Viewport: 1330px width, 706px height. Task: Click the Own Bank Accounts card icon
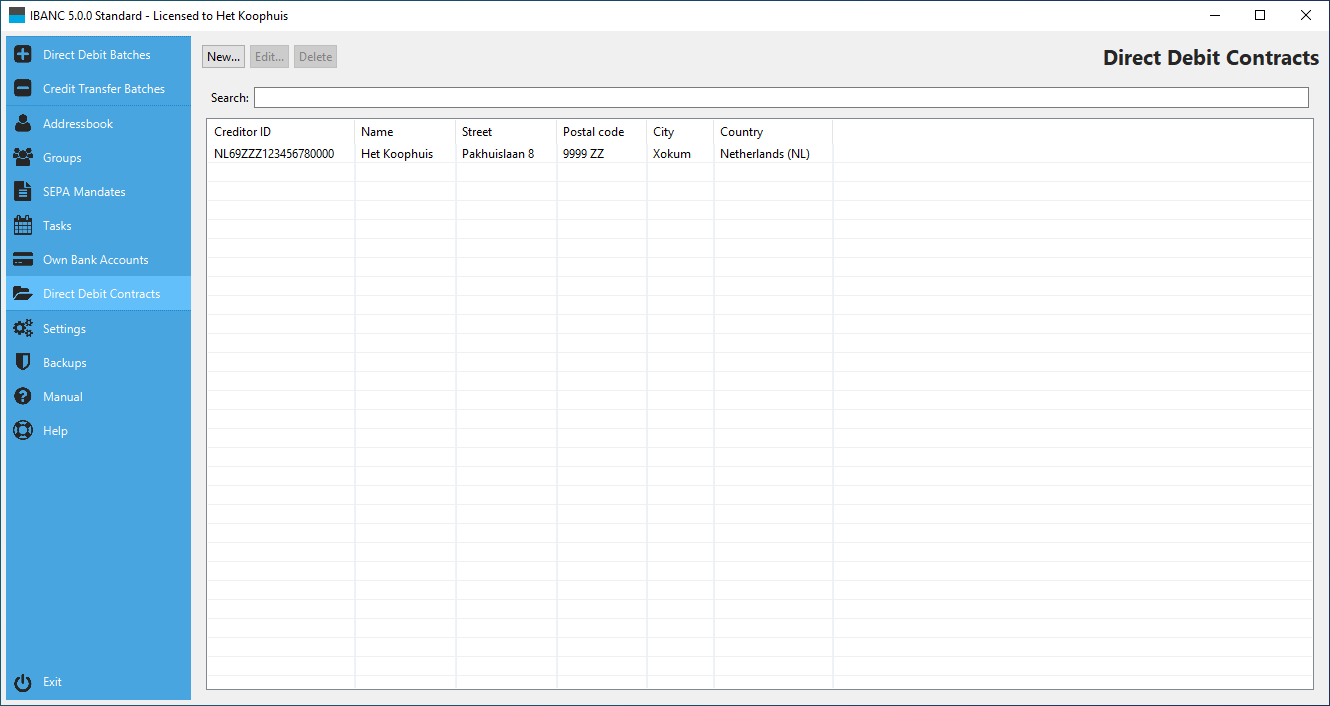point(23,260)
